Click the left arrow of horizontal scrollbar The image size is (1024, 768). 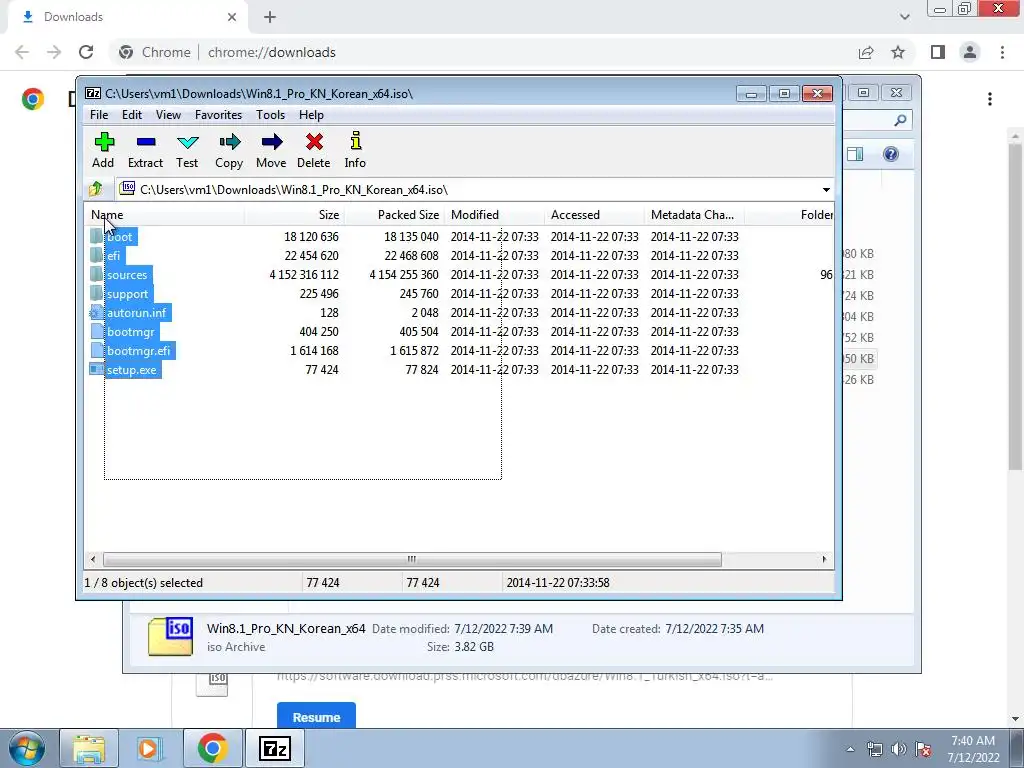(93, 559)
